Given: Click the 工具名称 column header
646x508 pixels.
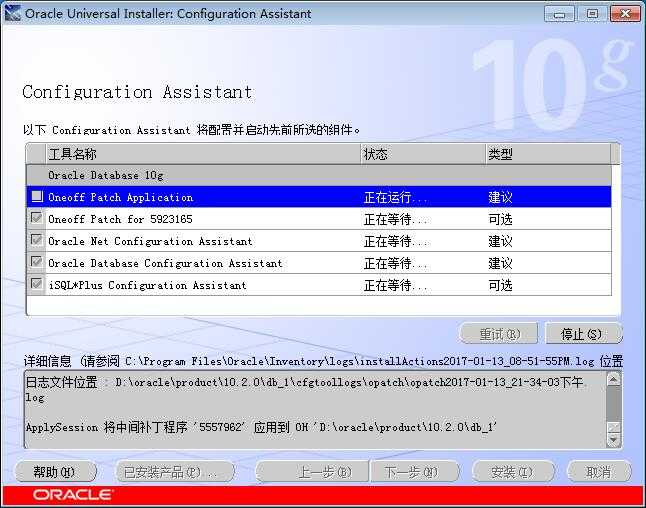Looking at the screenshot, I should click(203, 154).
